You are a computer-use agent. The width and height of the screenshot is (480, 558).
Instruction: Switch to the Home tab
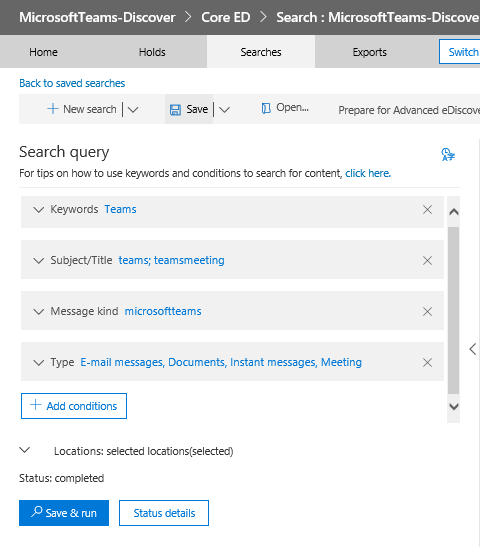coord(43,52)
